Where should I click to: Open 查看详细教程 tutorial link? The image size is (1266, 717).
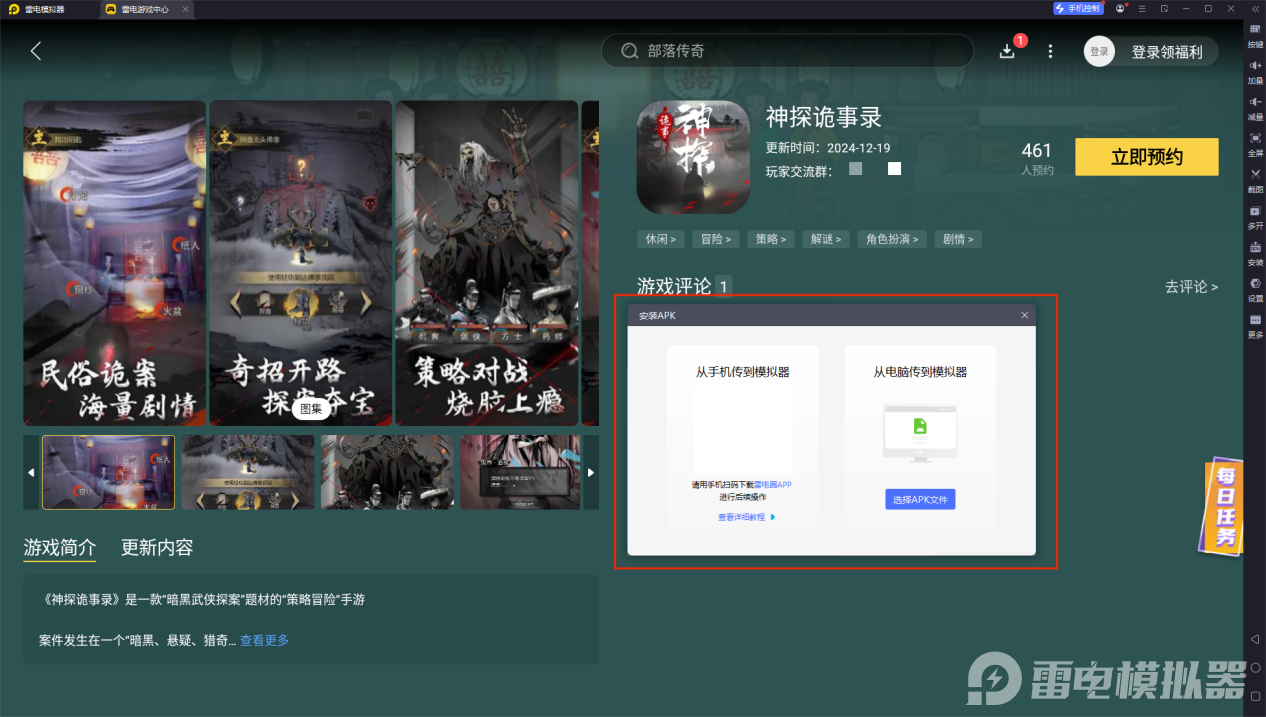coord(740,517)
